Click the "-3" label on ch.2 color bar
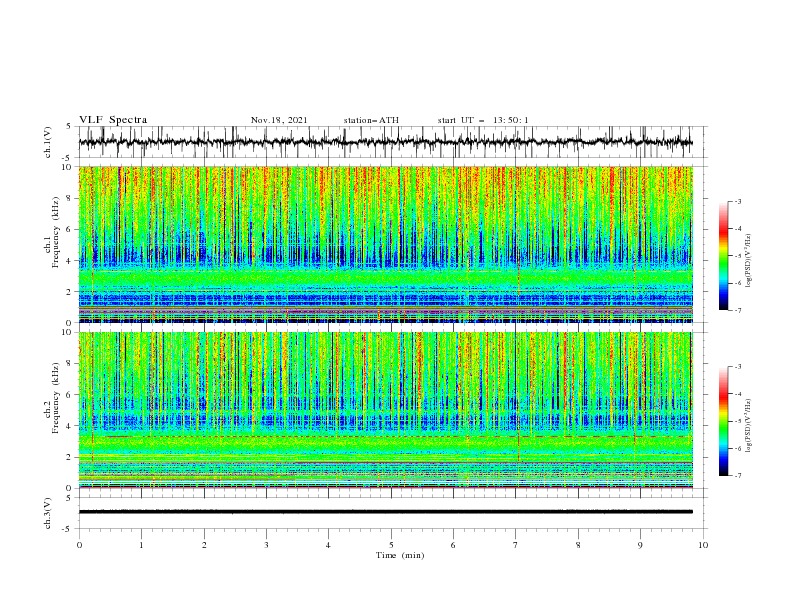This screenshot has height=612, width=792. (x=737, y=367)
